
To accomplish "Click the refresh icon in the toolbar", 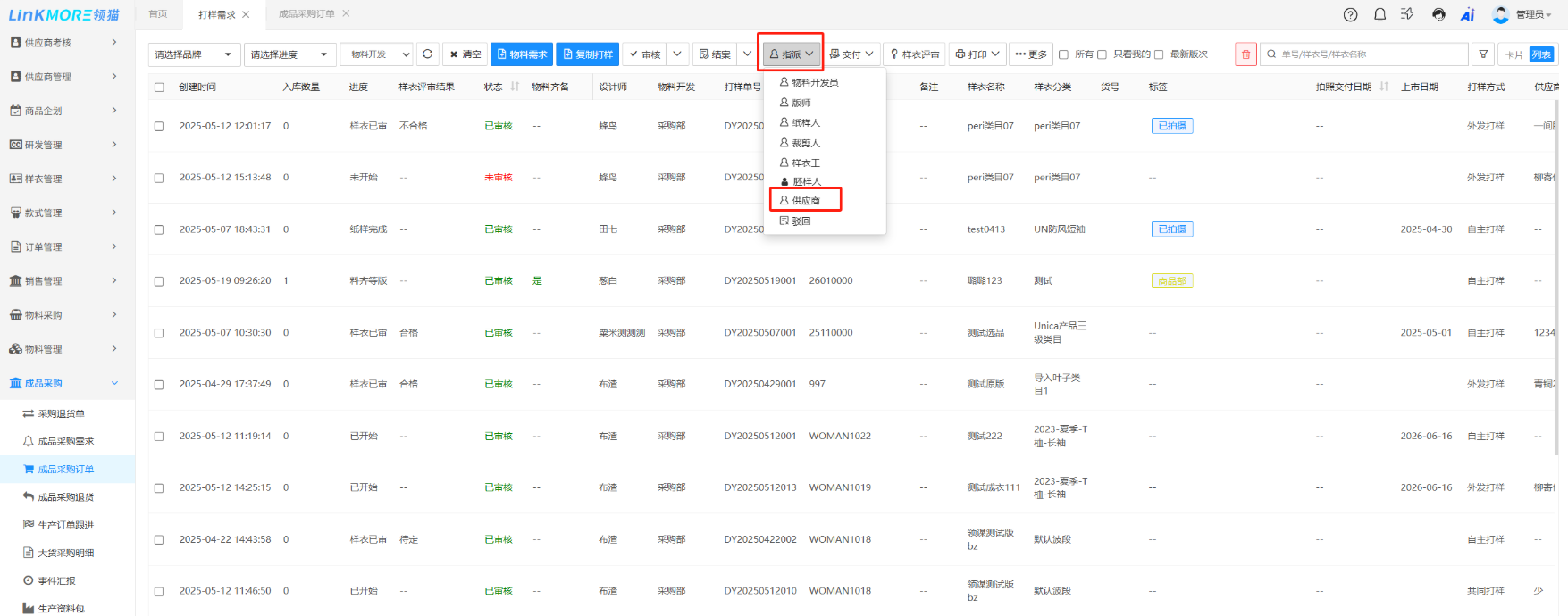I will 428,54.
